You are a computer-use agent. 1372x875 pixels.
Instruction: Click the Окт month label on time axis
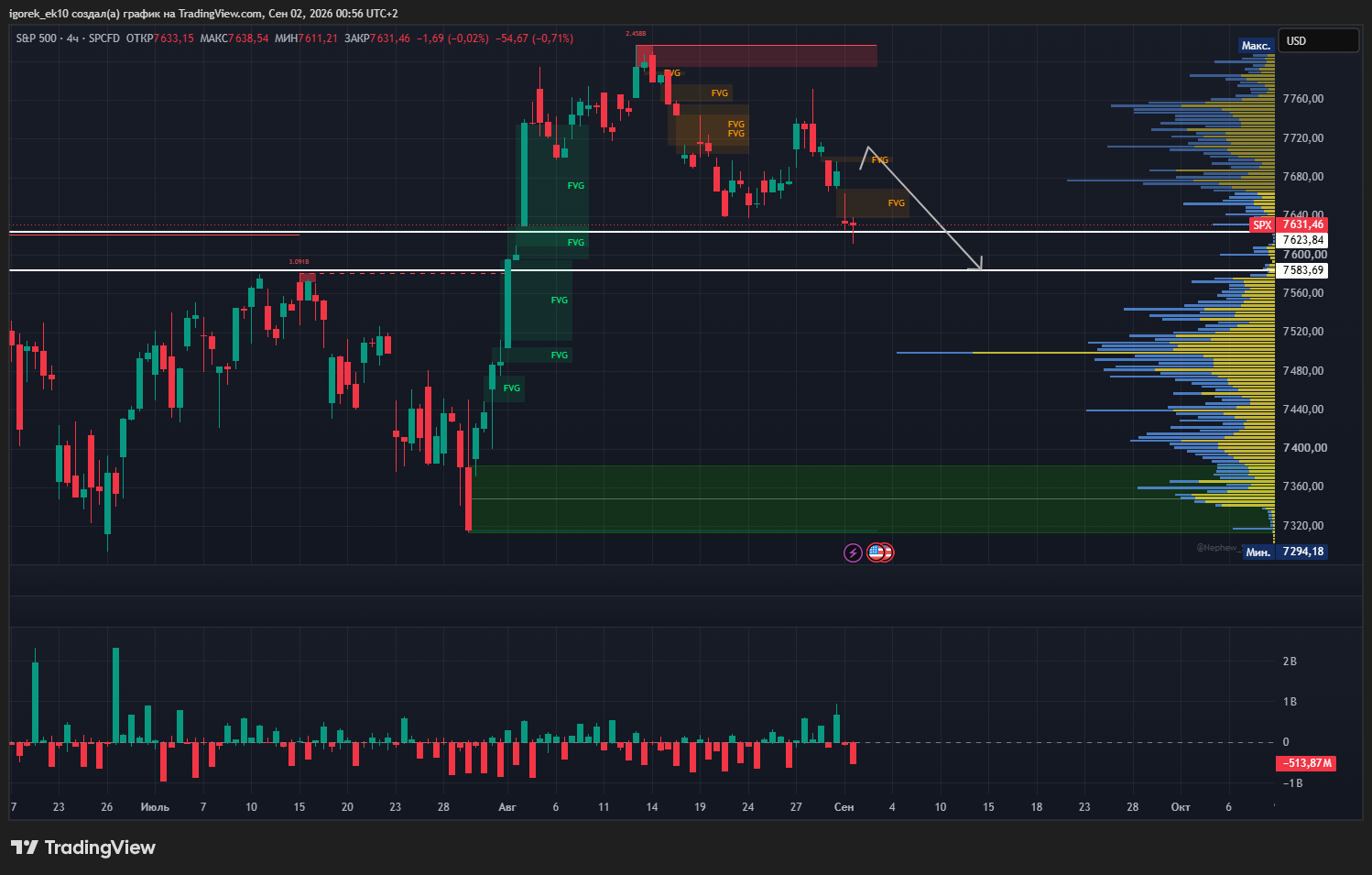[x=1181, y=807]
